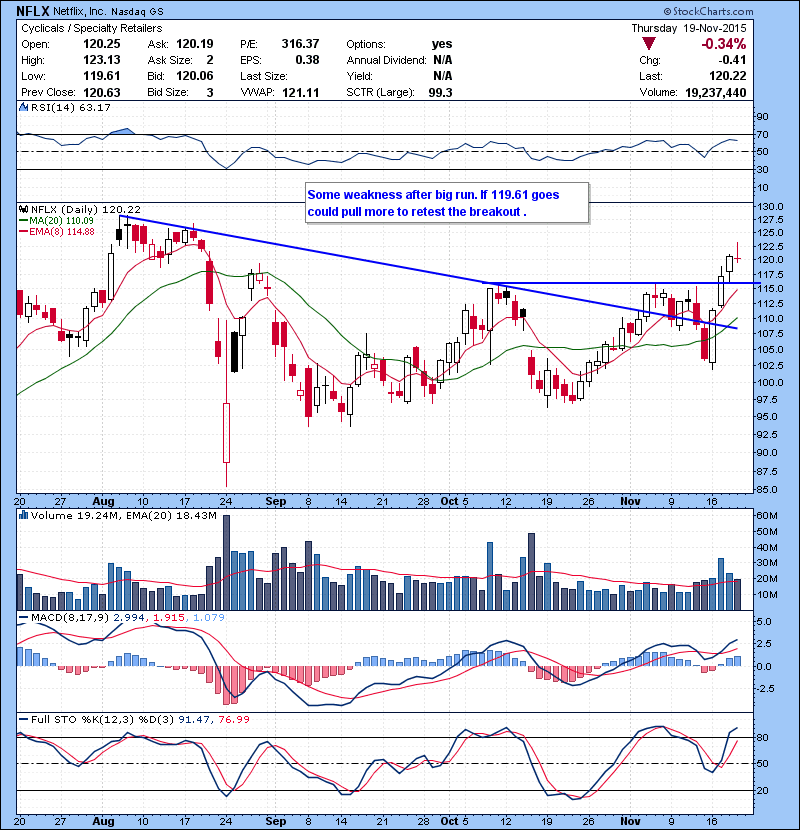The width and height of the screenshot is (800, 830).
Task: Click the Prev Close value 120.63
Action: tap(102, 93)
